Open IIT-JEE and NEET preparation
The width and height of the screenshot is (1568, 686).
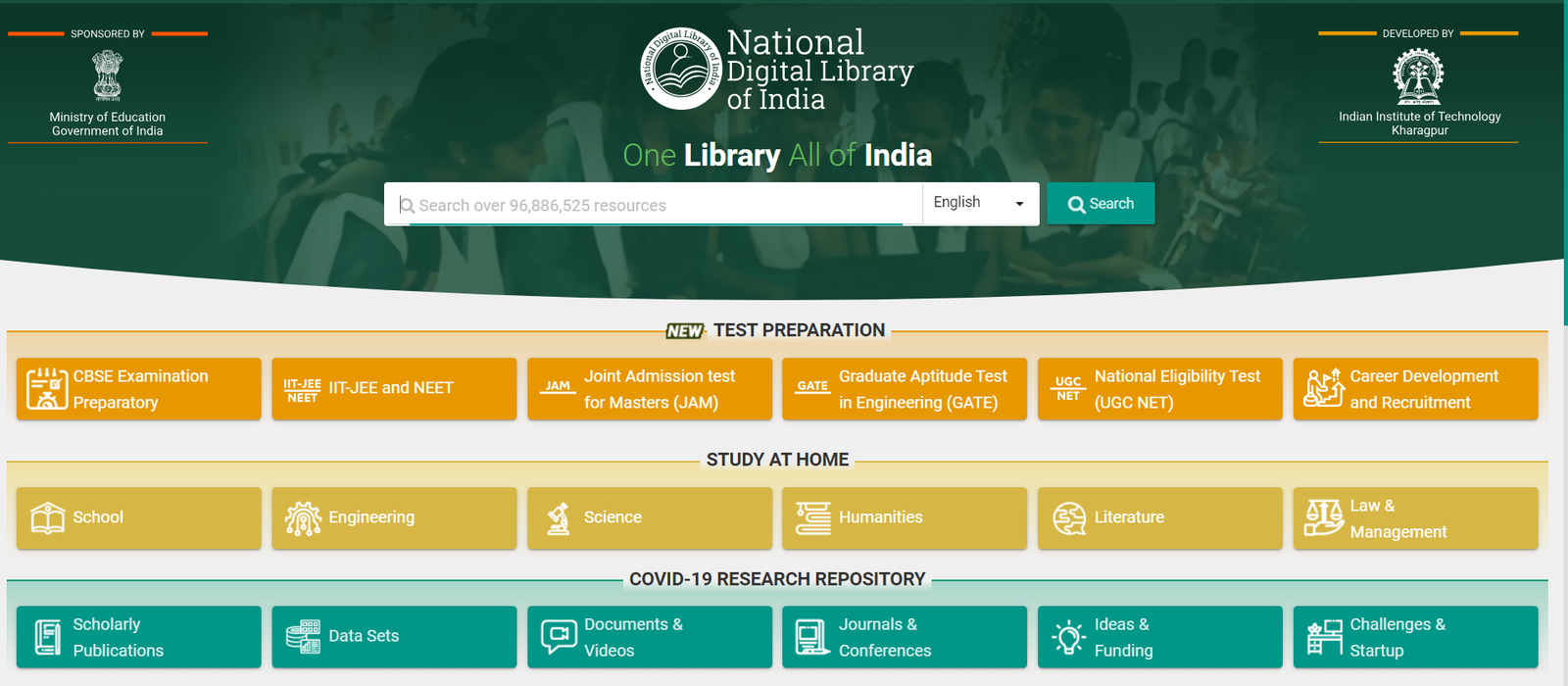pyautogui.click(x=394, y=389)
